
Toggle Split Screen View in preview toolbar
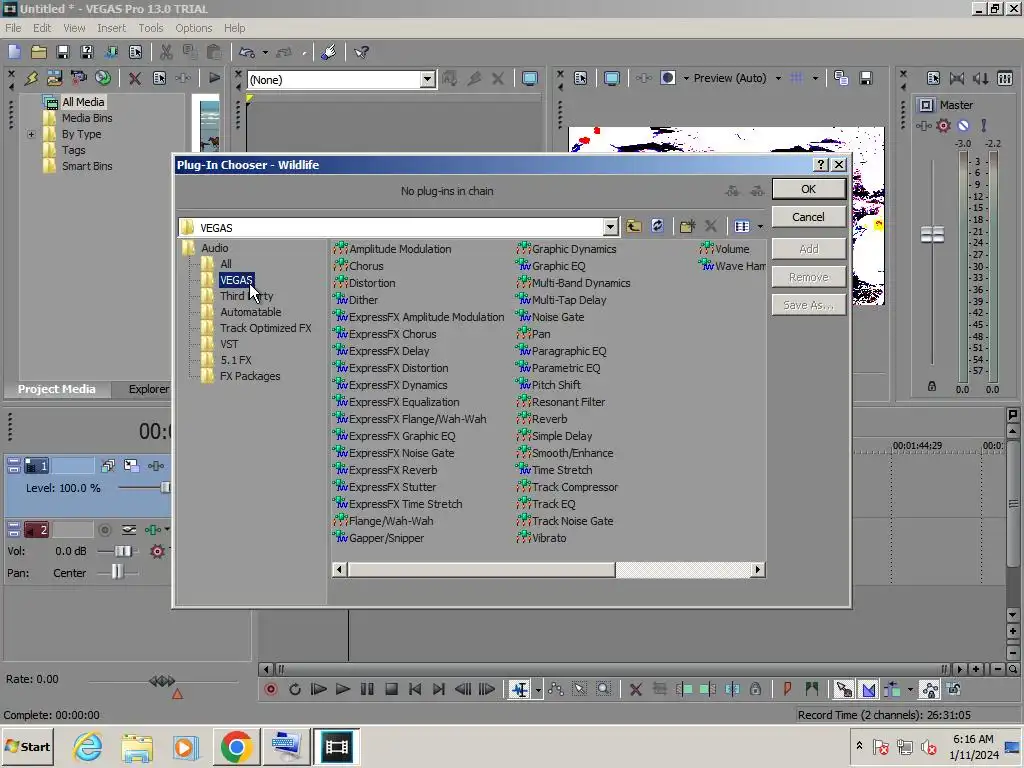[667, 78]
